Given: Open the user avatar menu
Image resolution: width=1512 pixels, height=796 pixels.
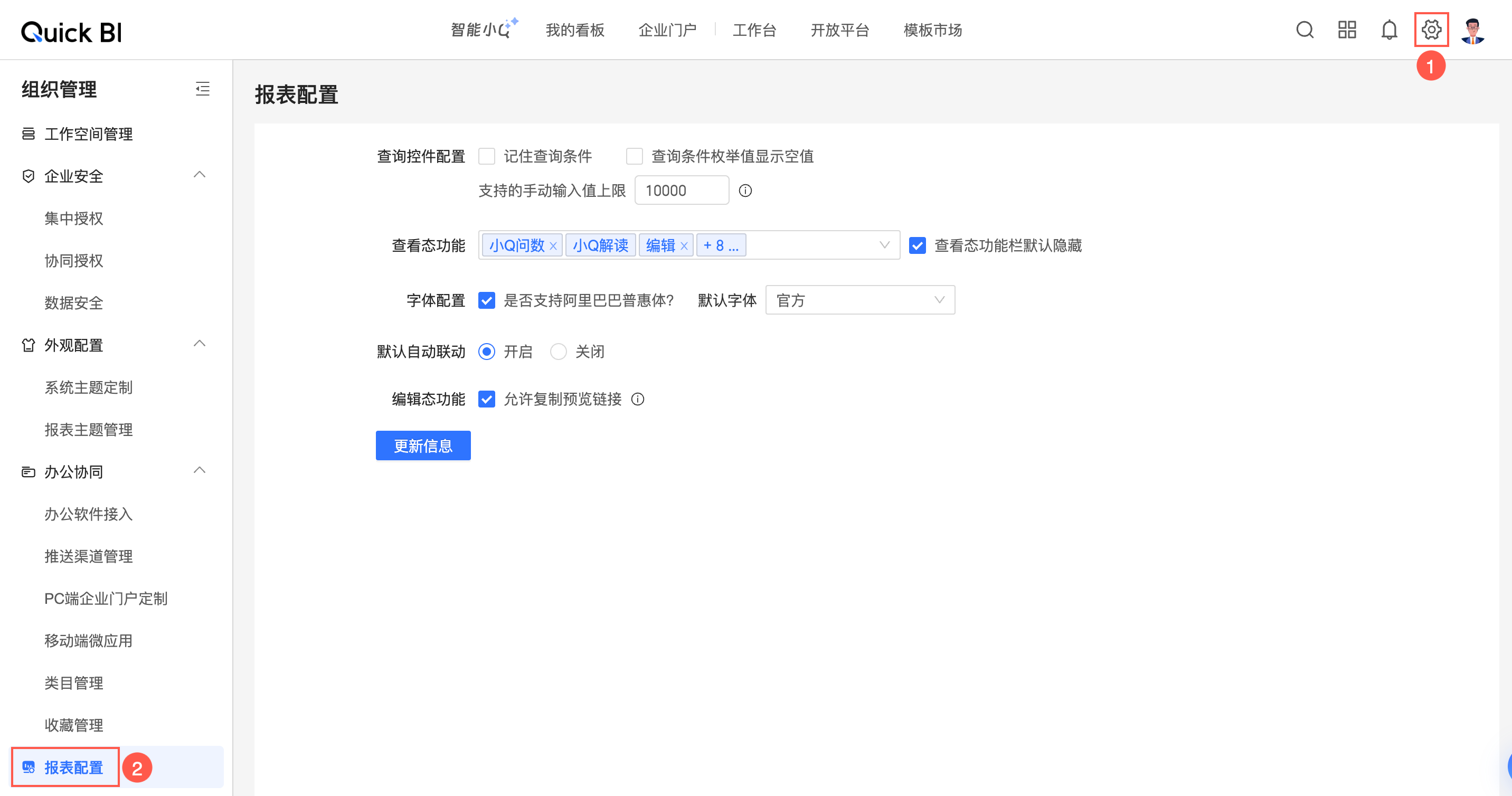Looking at the screenshot, I should (1473, 31).
